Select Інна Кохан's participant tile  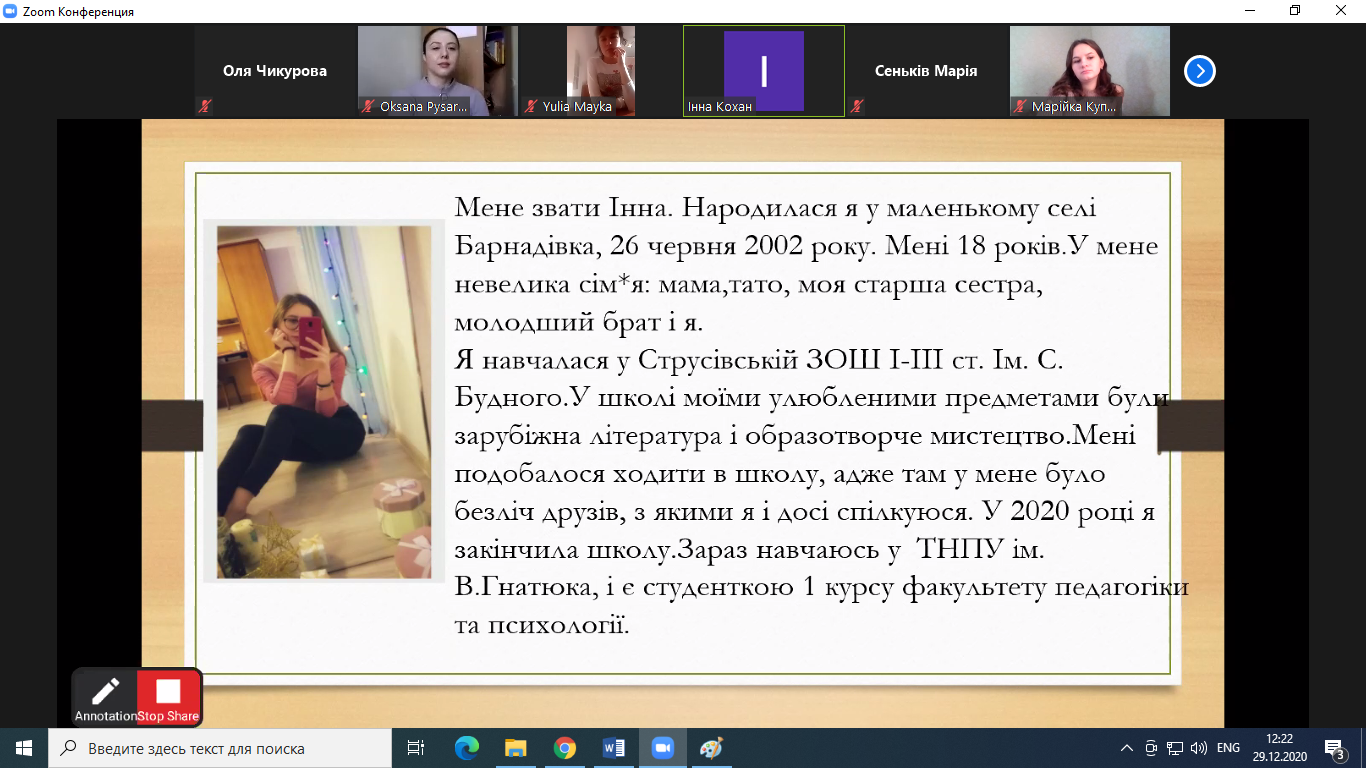click(x=763, y=71)
